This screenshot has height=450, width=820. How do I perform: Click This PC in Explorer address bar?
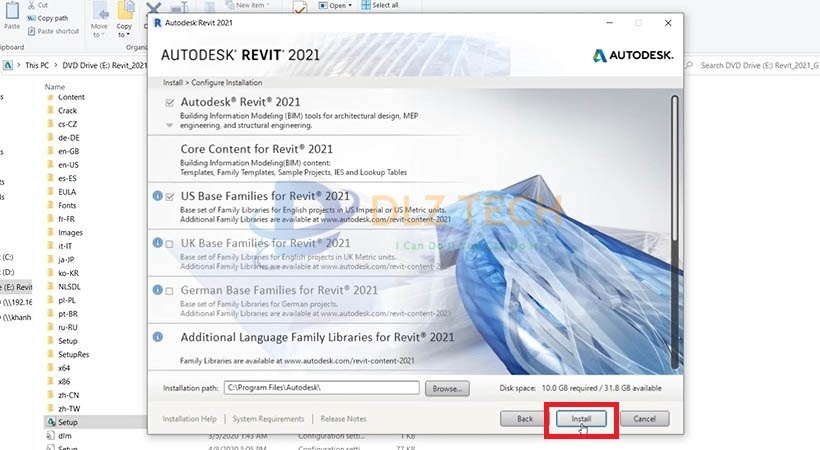(37, 65)
